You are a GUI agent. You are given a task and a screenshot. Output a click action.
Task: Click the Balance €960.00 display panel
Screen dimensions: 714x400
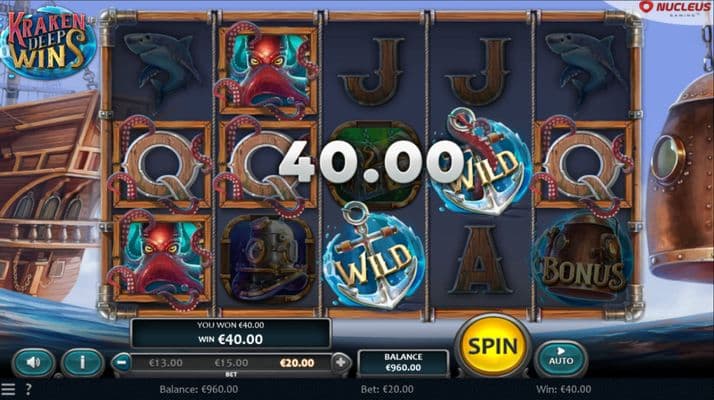(x=403, y=363)
